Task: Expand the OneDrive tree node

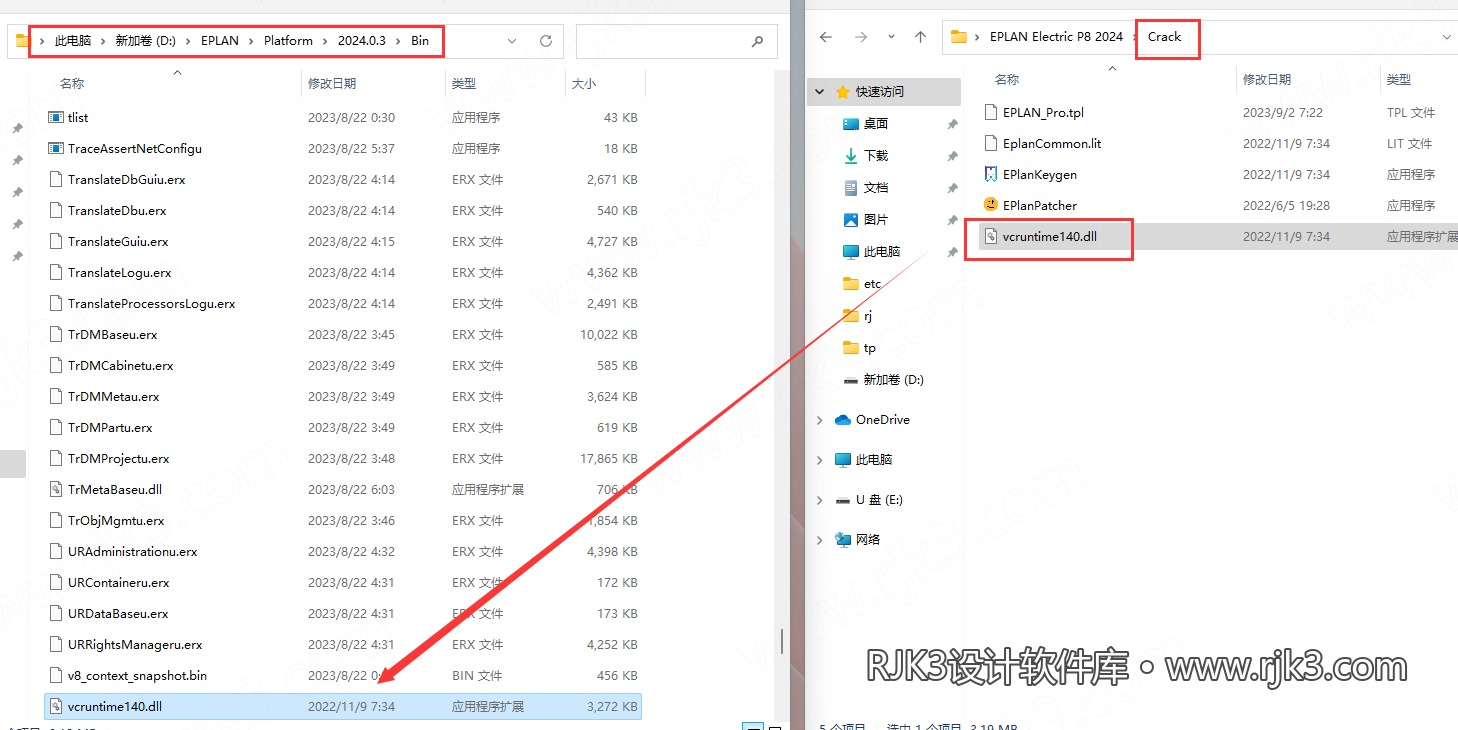Action: (820, 420)
